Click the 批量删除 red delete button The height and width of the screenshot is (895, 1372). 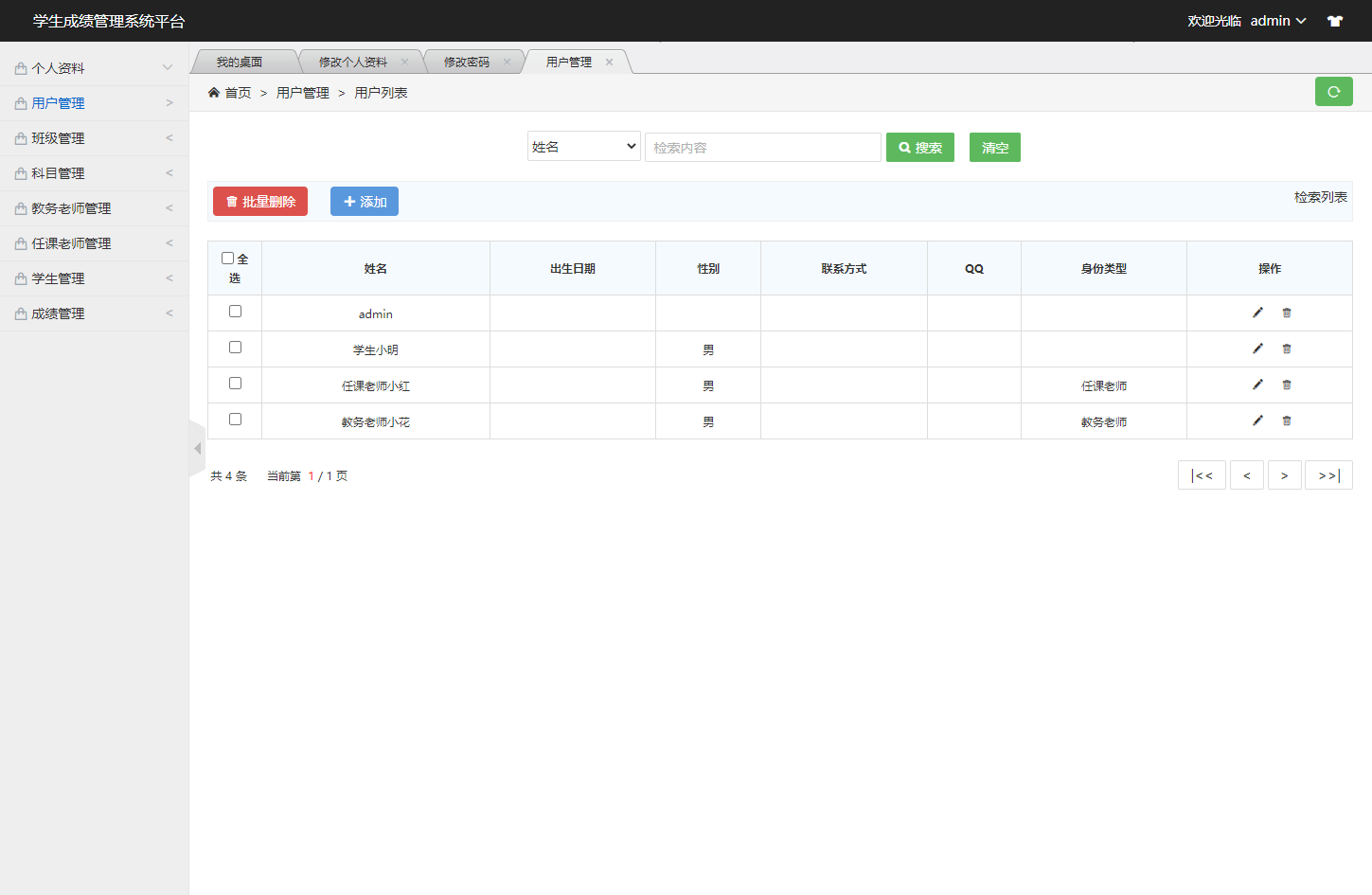tap(260, 201)
